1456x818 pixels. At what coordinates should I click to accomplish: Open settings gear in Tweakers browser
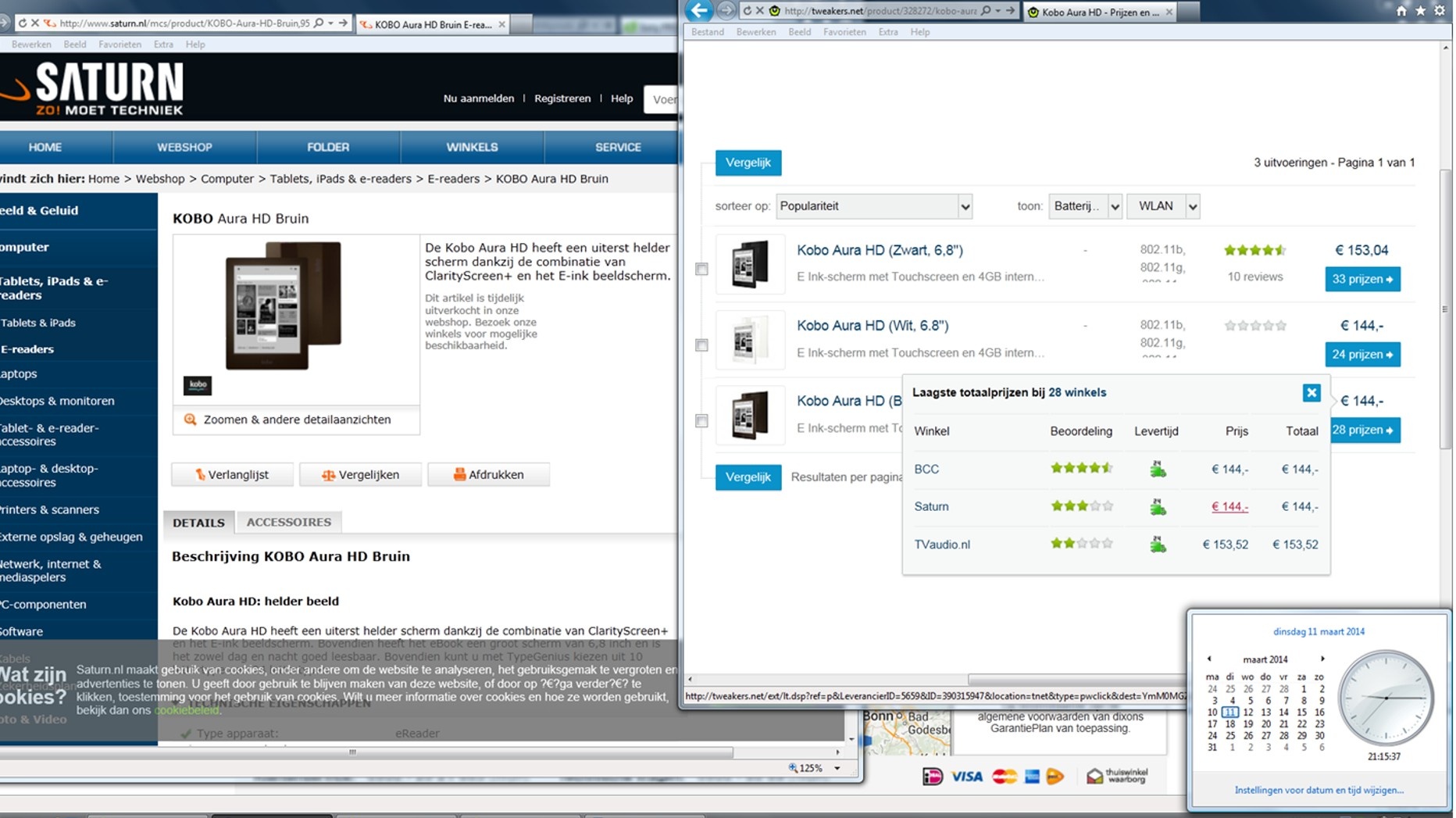[x=1440, y=11]
